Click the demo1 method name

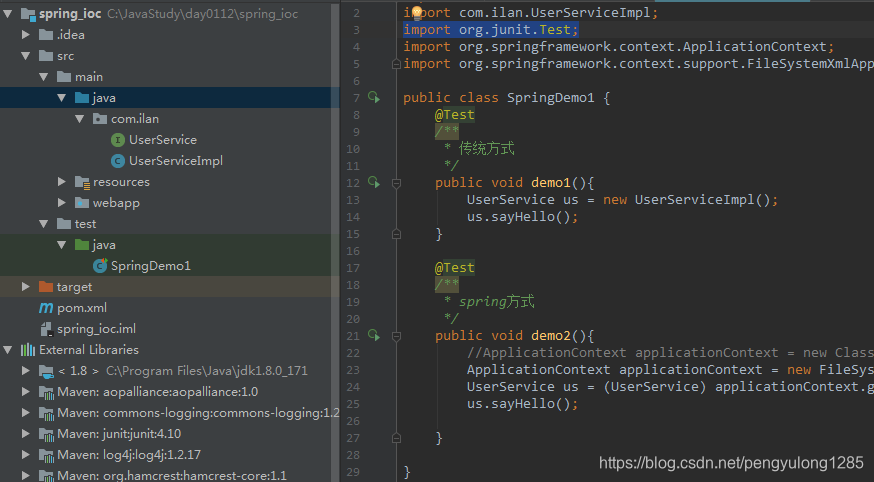click(x=551, y=183)
